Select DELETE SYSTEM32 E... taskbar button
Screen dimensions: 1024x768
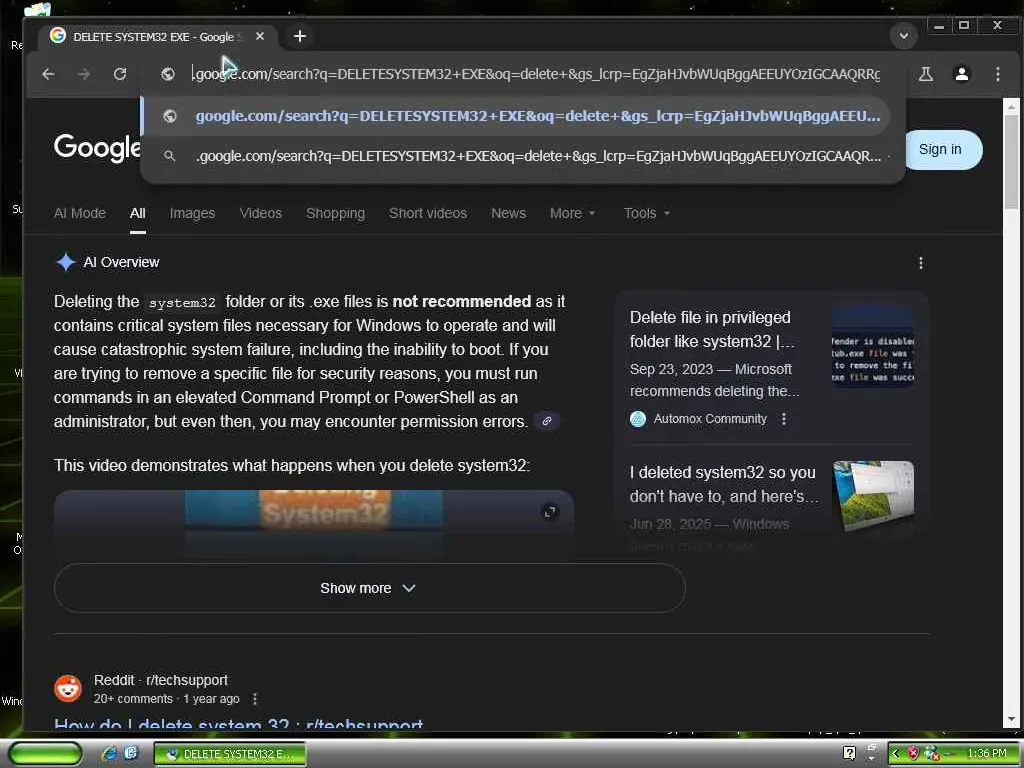230,754
